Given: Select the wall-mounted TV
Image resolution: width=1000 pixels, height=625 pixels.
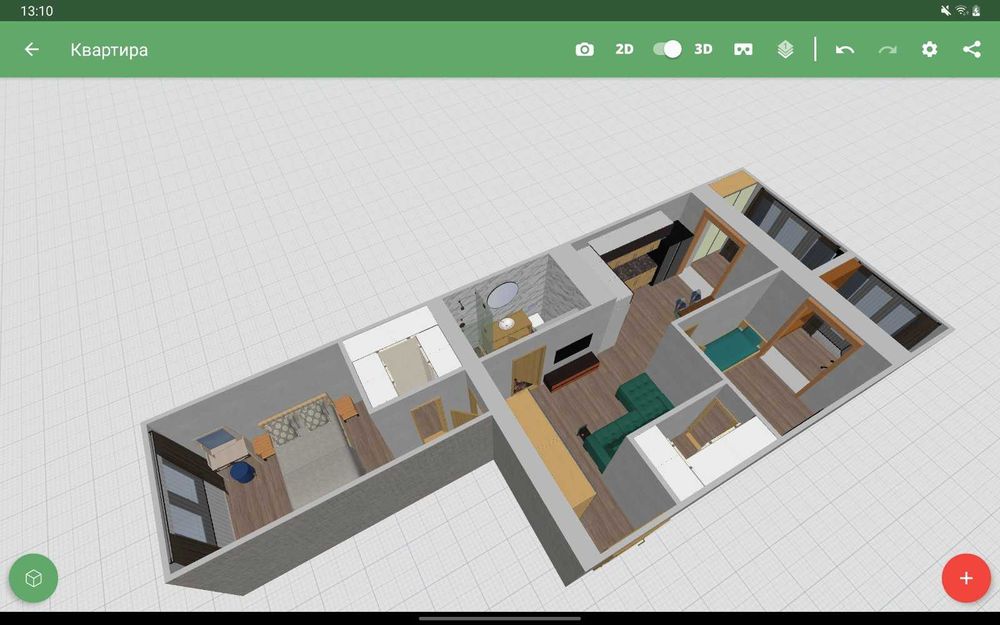Looking at the screenshot, I should tap(573, 348).
